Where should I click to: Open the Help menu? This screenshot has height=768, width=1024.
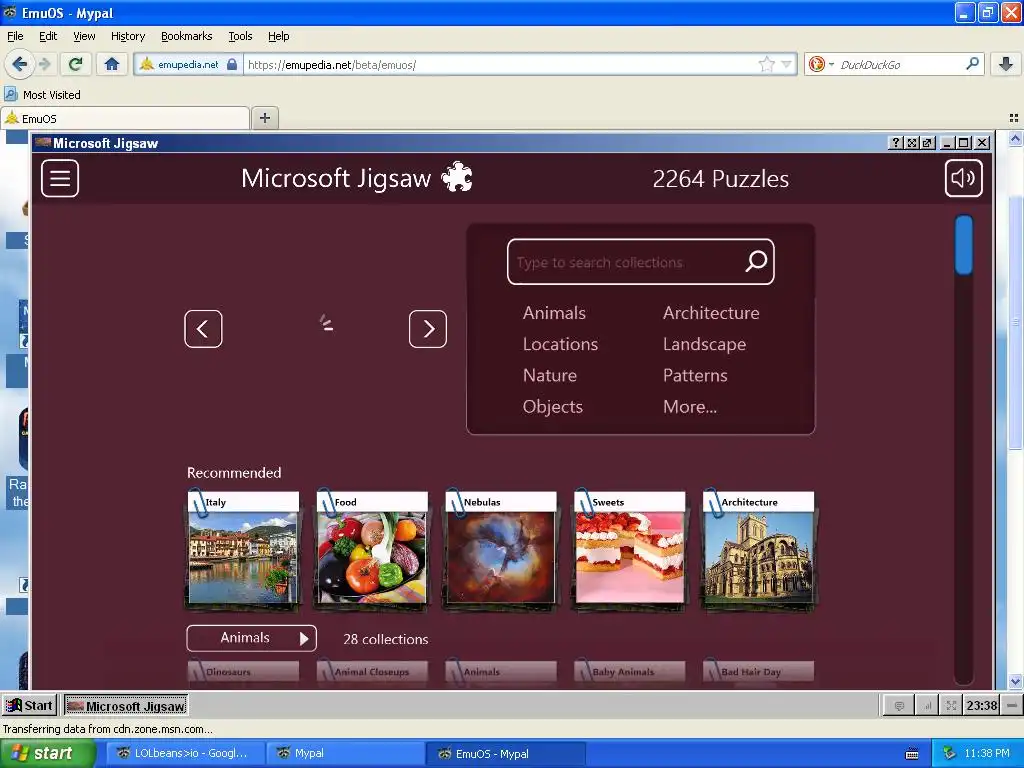278,36
